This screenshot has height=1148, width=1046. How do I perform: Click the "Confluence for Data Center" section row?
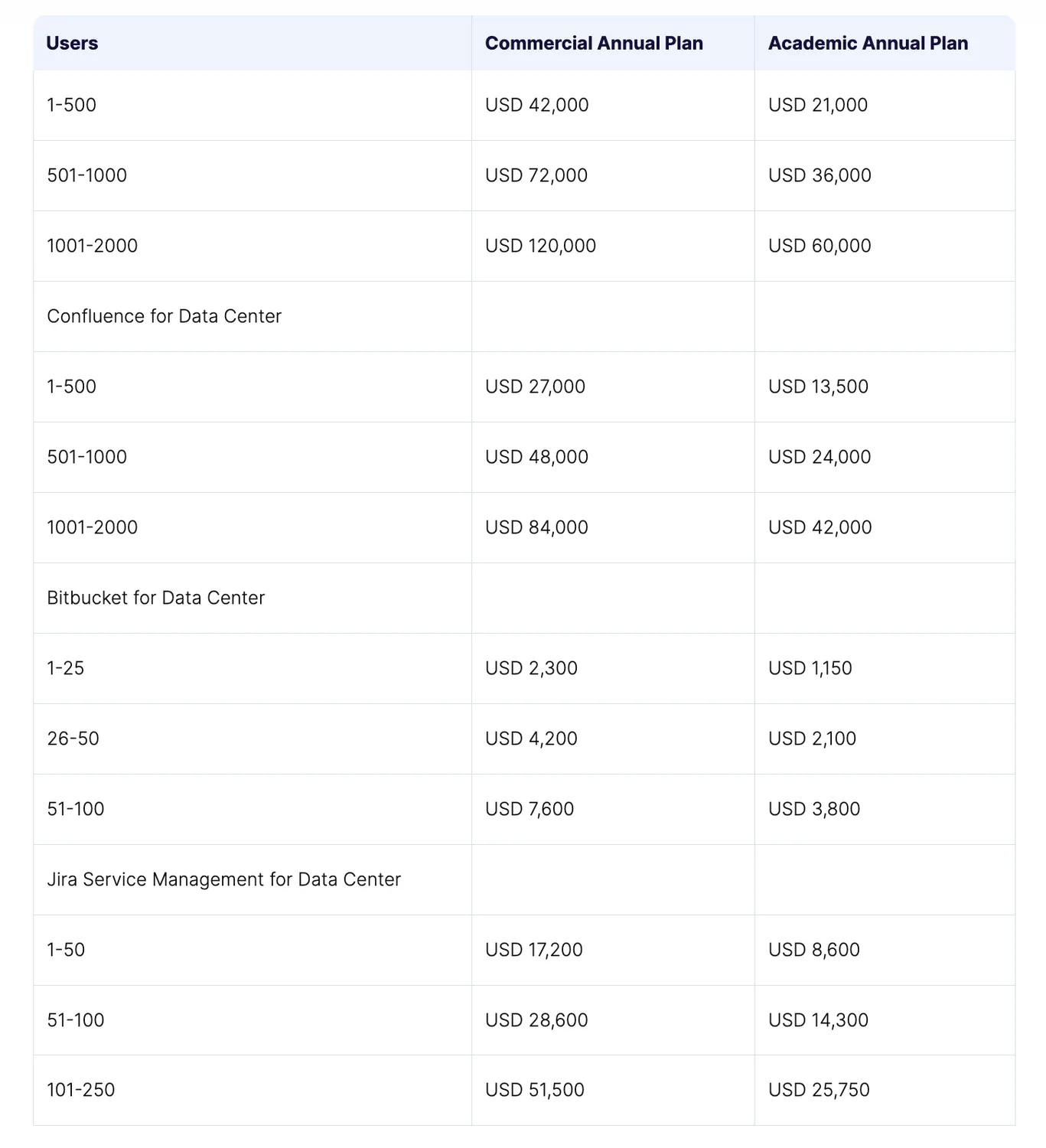pyautogui.click(x=524, y=316)
